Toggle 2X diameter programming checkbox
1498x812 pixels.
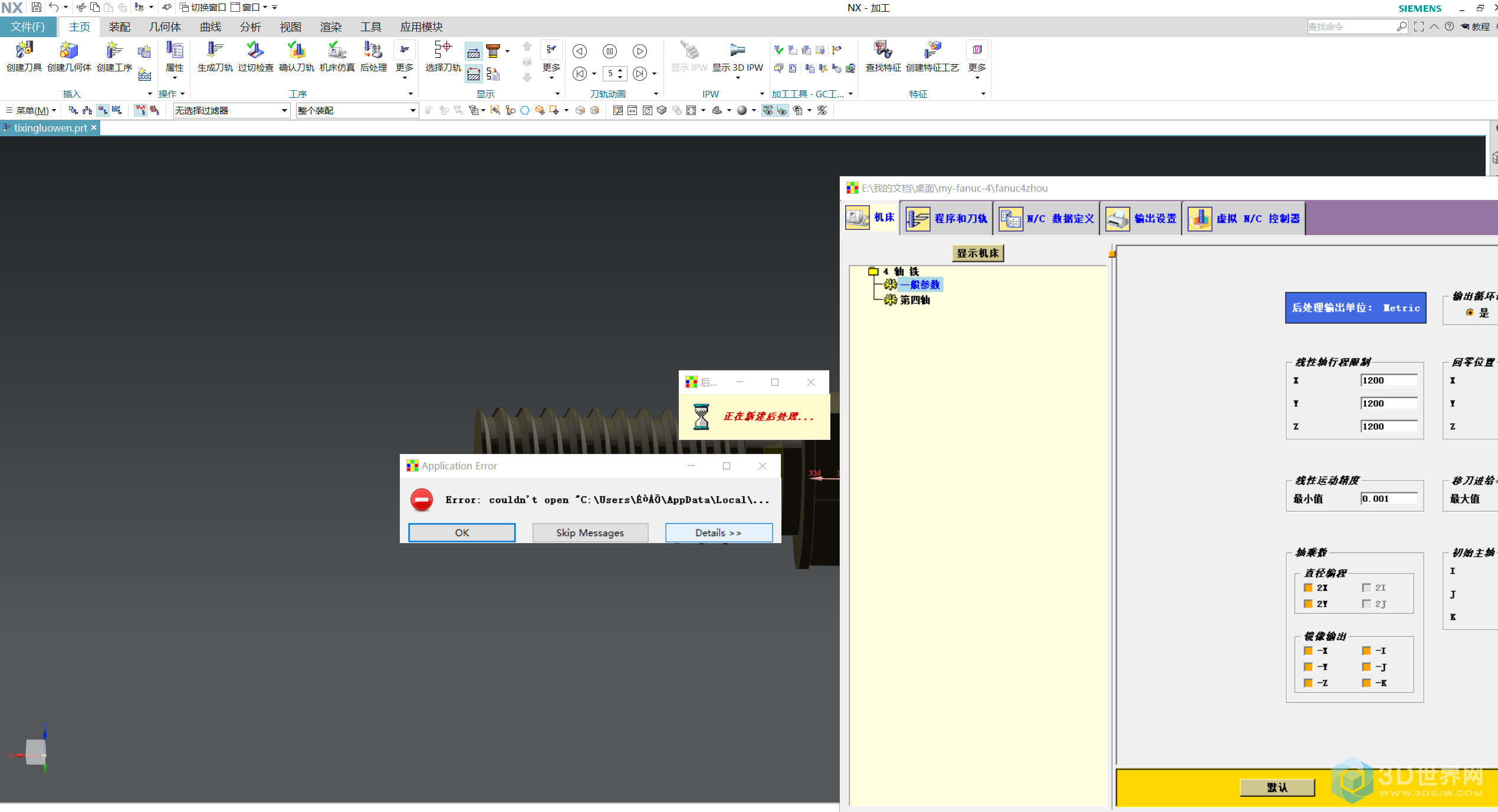1308,588
